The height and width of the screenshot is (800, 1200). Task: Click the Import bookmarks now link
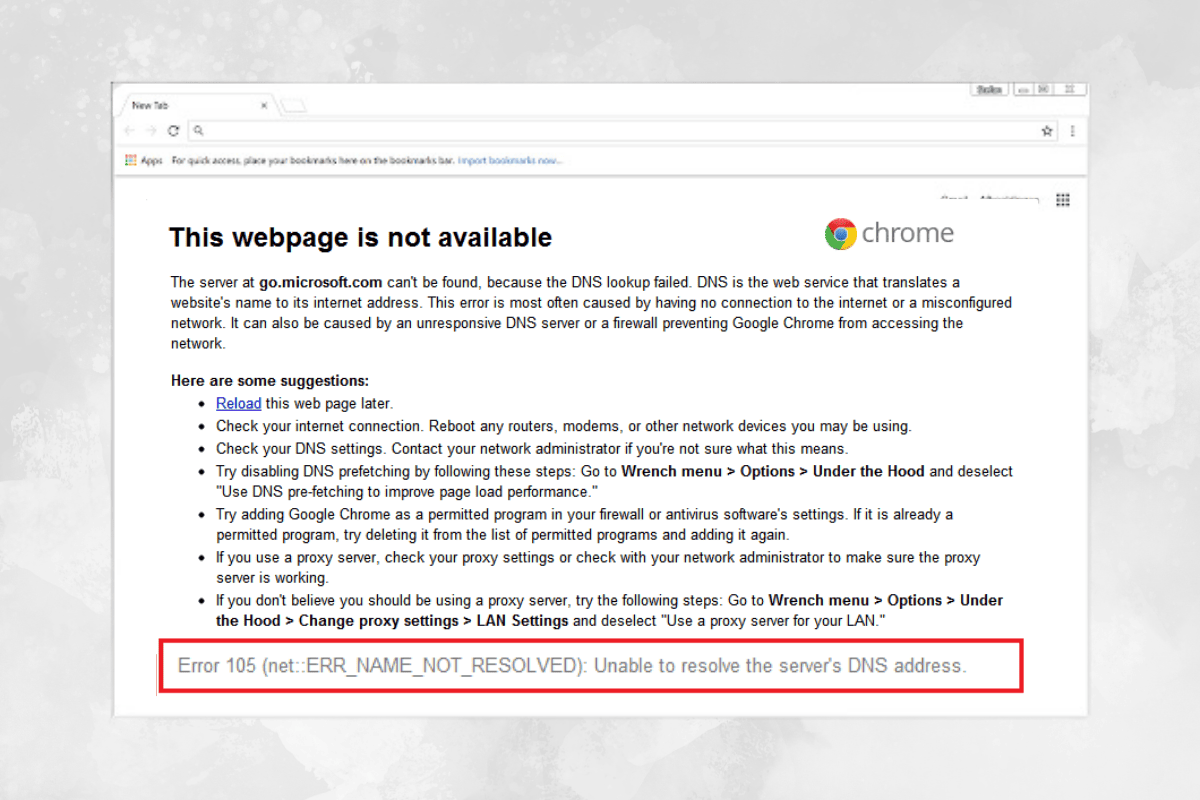(510, 160)
